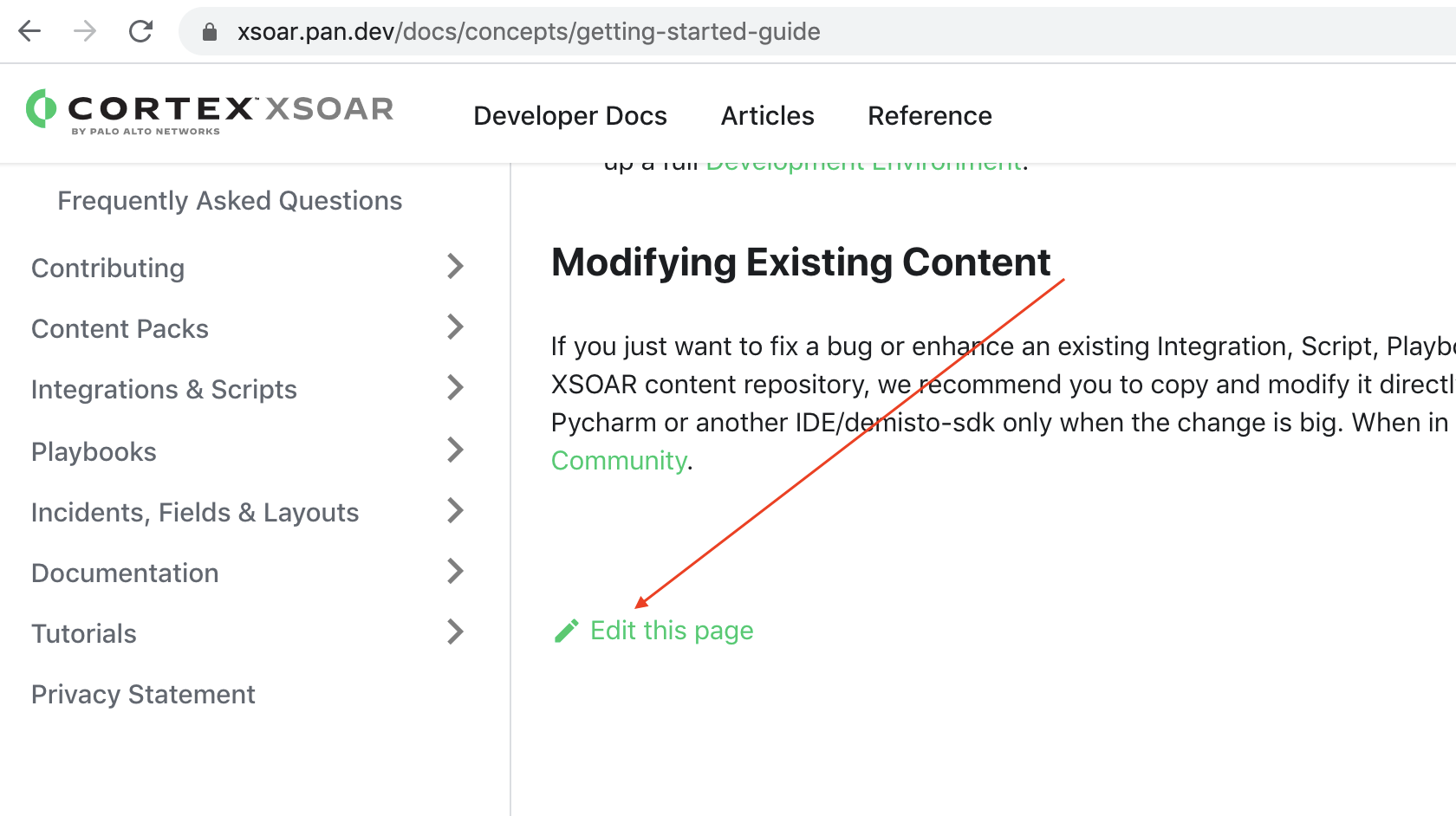This screenshot has height=816, width=1456.
Task: Open the Developer Docs menu
Action: [569, 116]
